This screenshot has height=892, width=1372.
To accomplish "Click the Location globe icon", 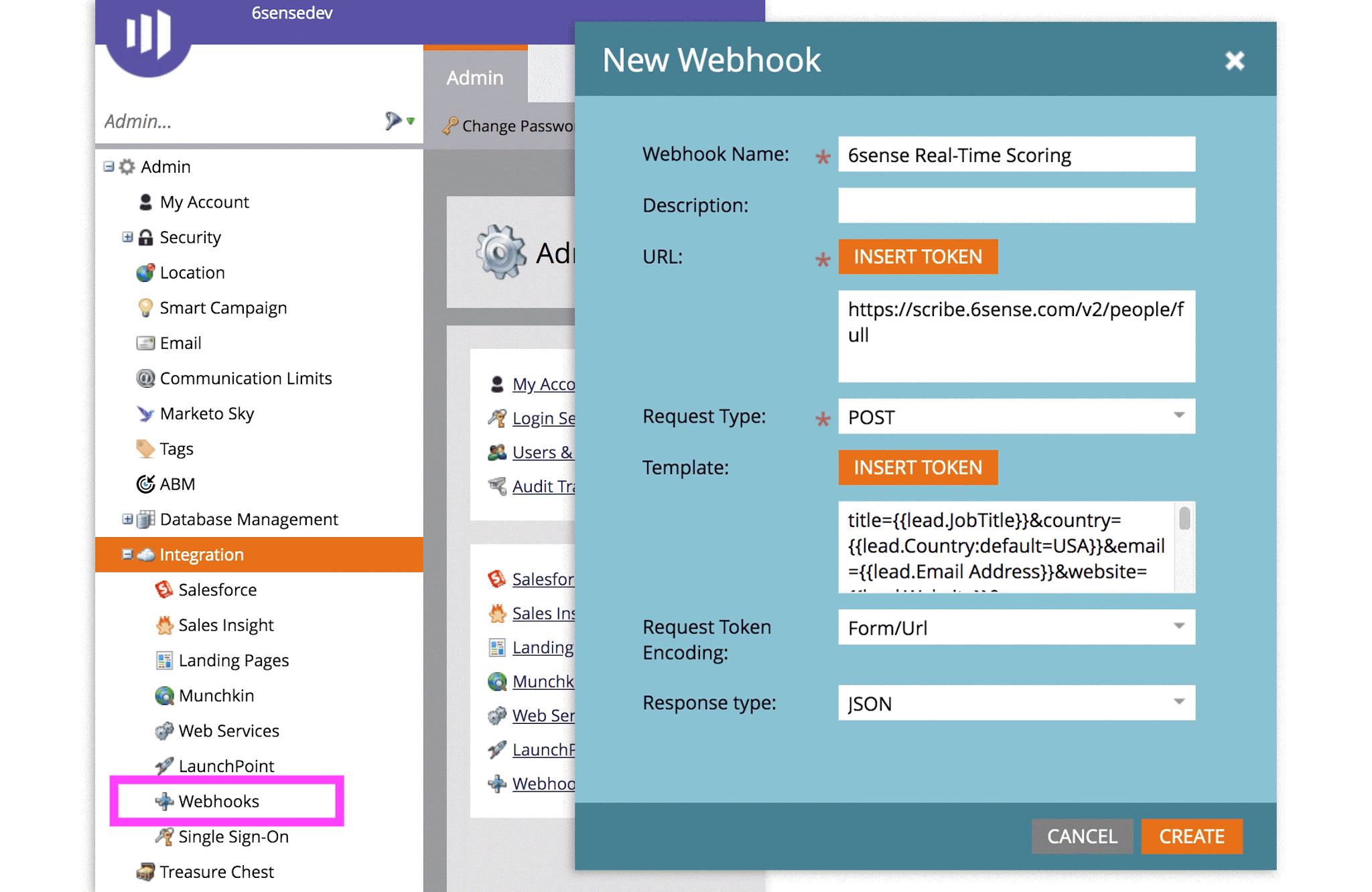I will point(145,273).
